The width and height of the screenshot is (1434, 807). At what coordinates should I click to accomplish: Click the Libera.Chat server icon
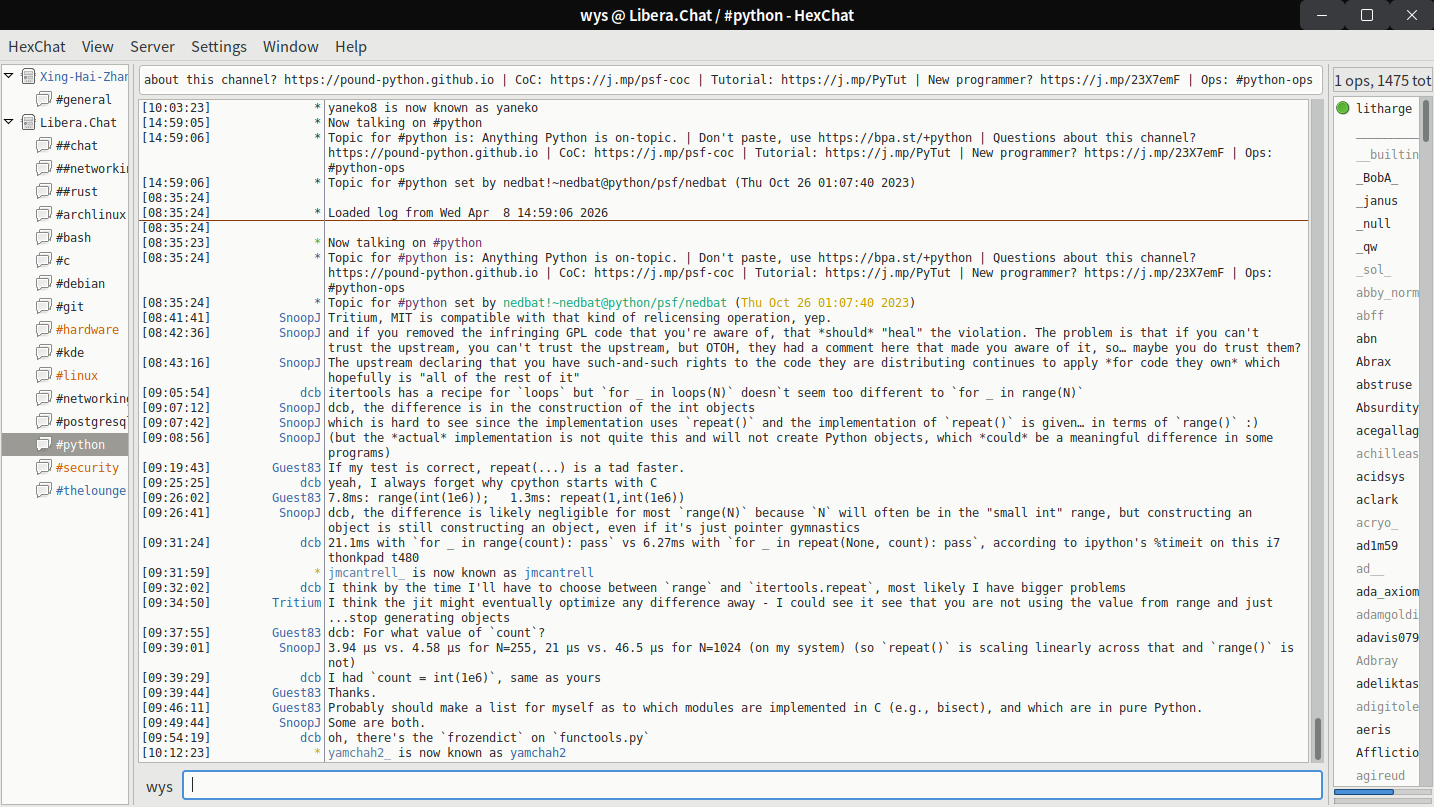tap(28, 123)
